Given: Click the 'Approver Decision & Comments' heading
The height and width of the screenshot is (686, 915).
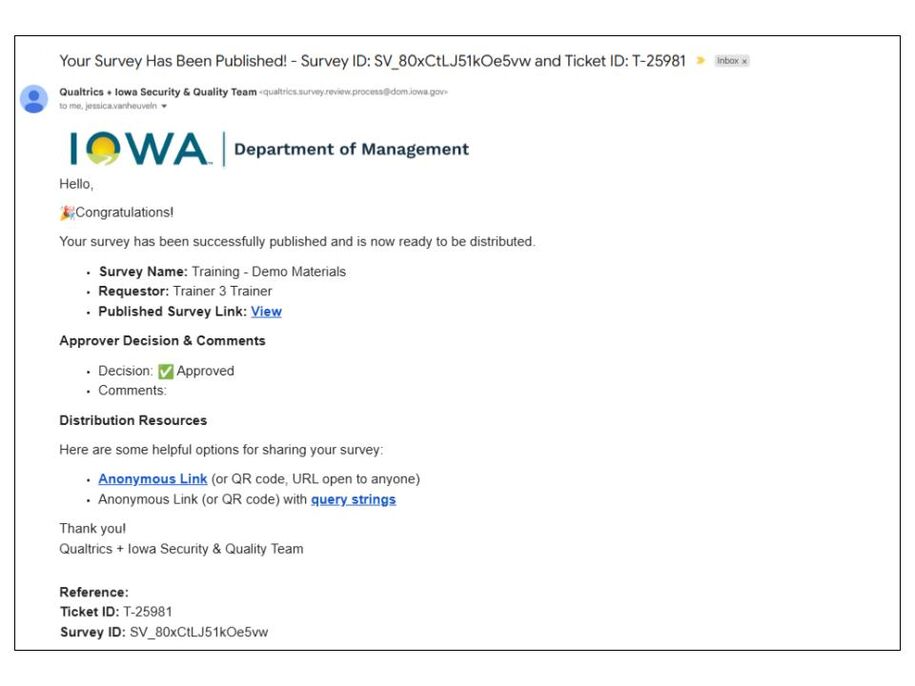Looking at the screenshot, I should pyautogui.click(x=162, y=341).
